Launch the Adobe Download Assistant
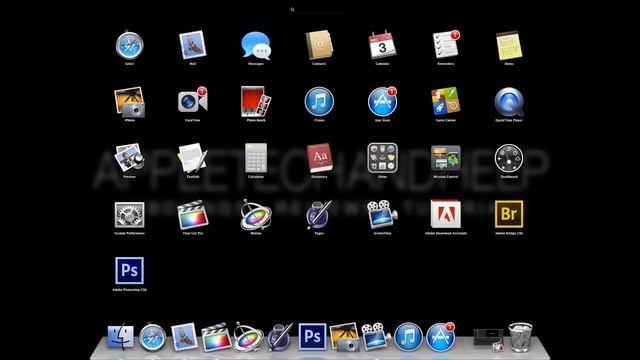 click(x=446, y=214)
